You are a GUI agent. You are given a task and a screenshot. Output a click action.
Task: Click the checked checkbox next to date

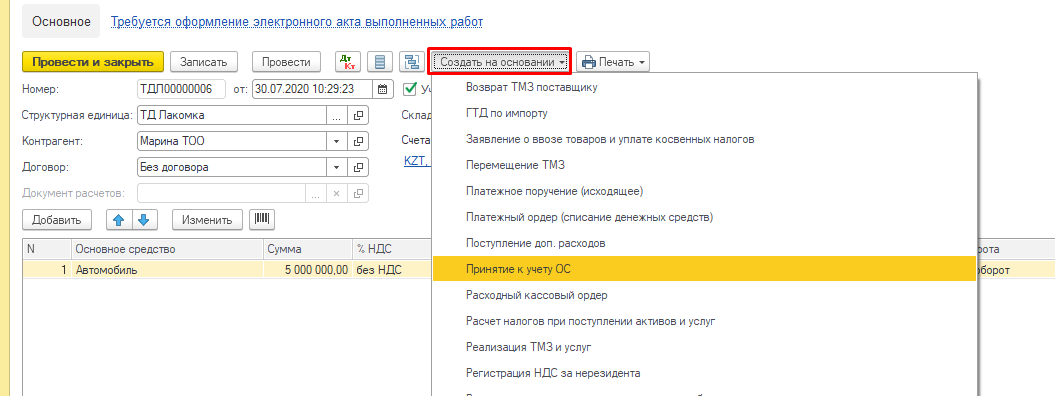(409, 89)
